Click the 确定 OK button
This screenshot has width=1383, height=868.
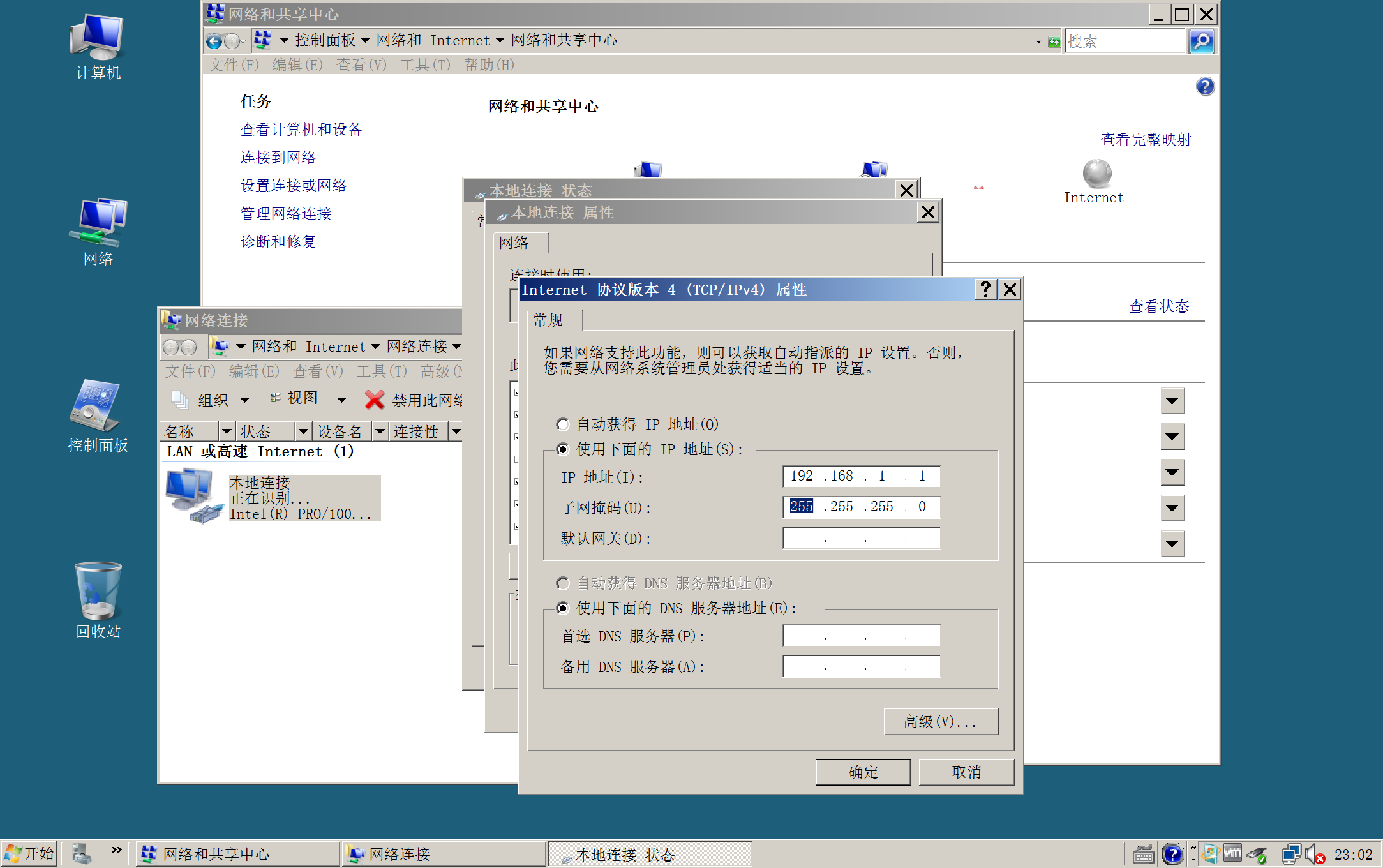click(x=862, y=772)
